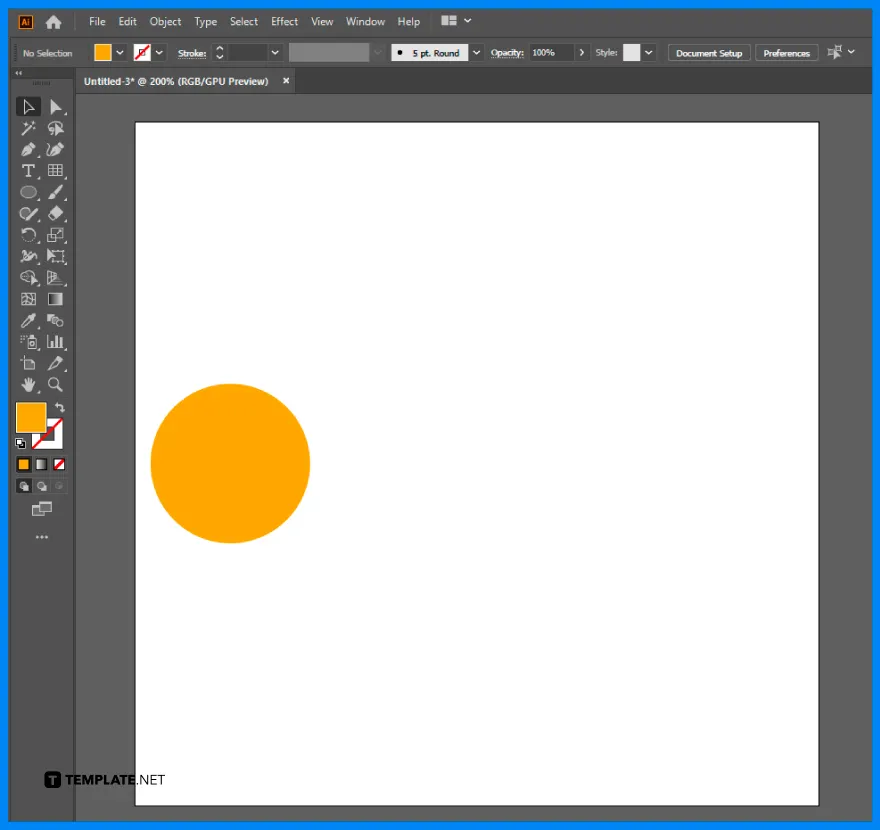Click the Document Setup button
This screenshot has height=830, width=880.
pos(708,52)
